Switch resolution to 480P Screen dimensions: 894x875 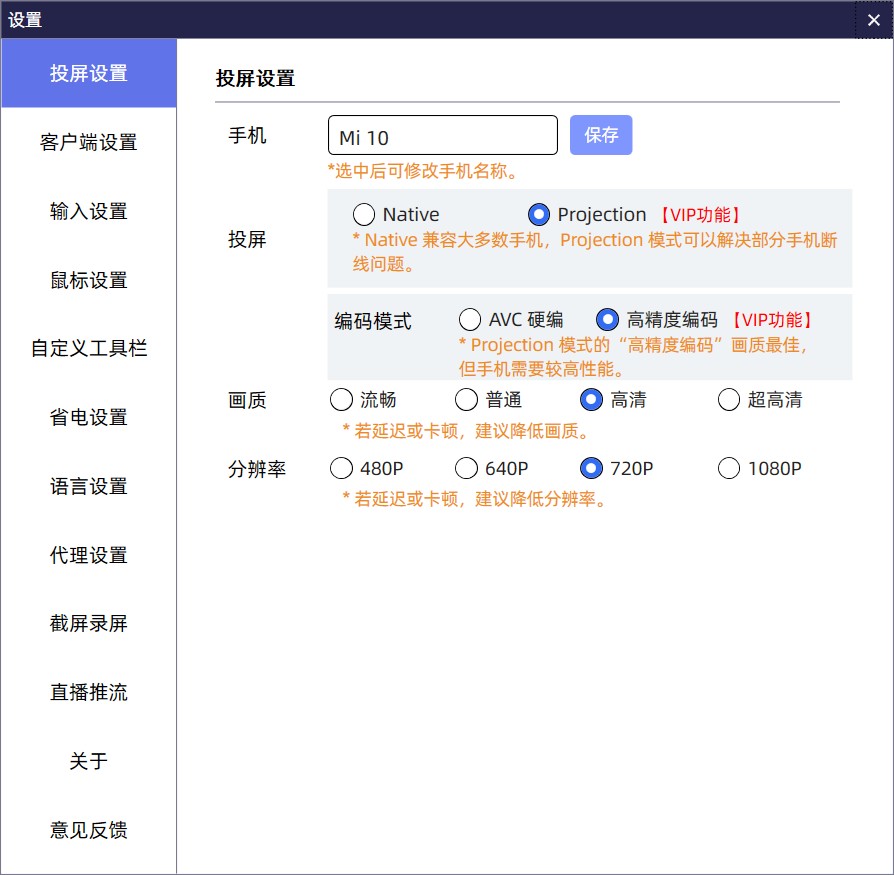[x=340, y=467]
